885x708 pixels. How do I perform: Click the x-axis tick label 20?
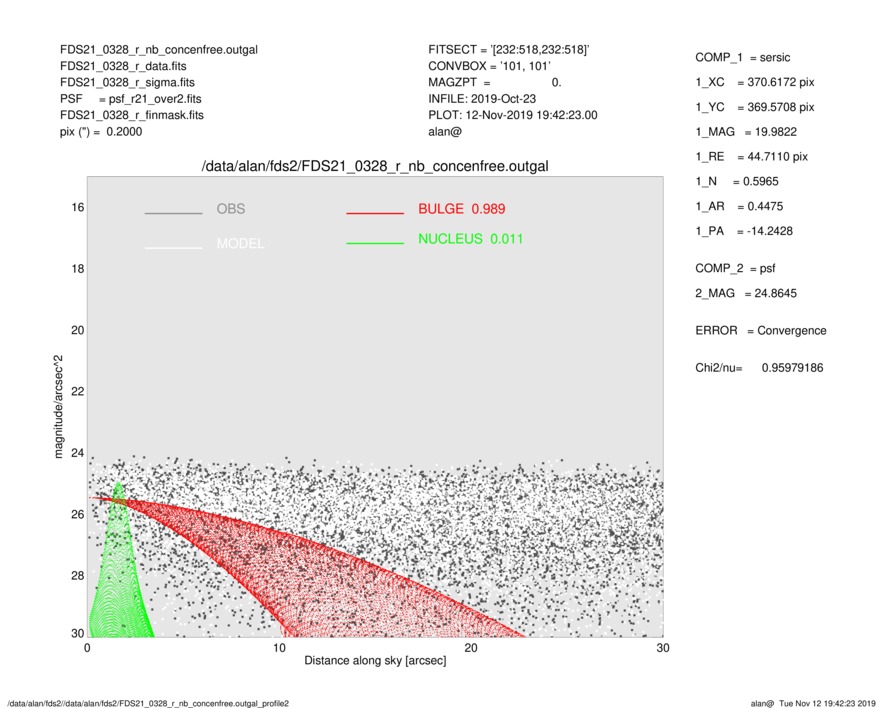tap(471, 648)
